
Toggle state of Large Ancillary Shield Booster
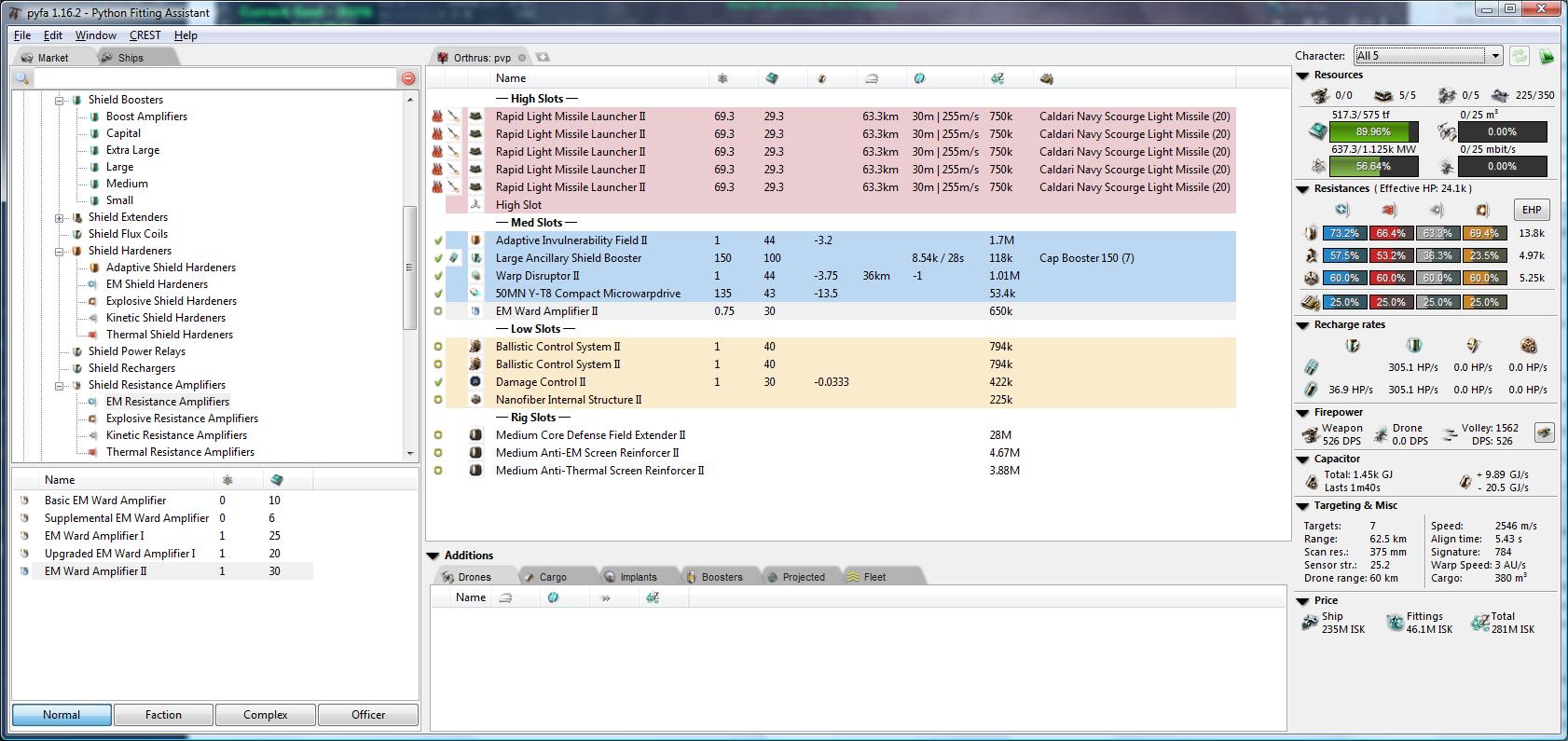coord(438,258)
